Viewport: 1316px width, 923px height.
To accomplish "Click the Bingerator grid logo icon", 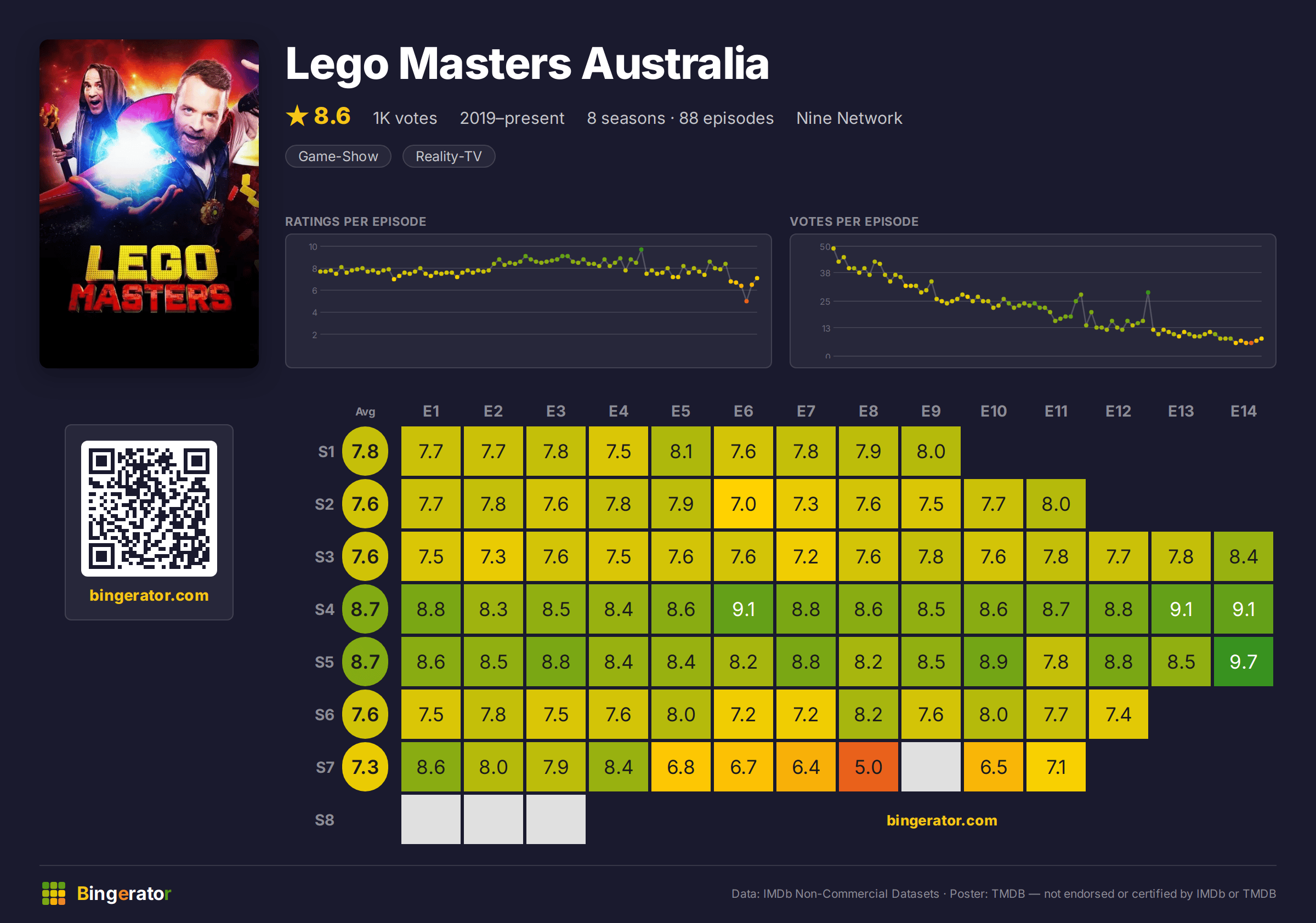I will coord(53,893).
